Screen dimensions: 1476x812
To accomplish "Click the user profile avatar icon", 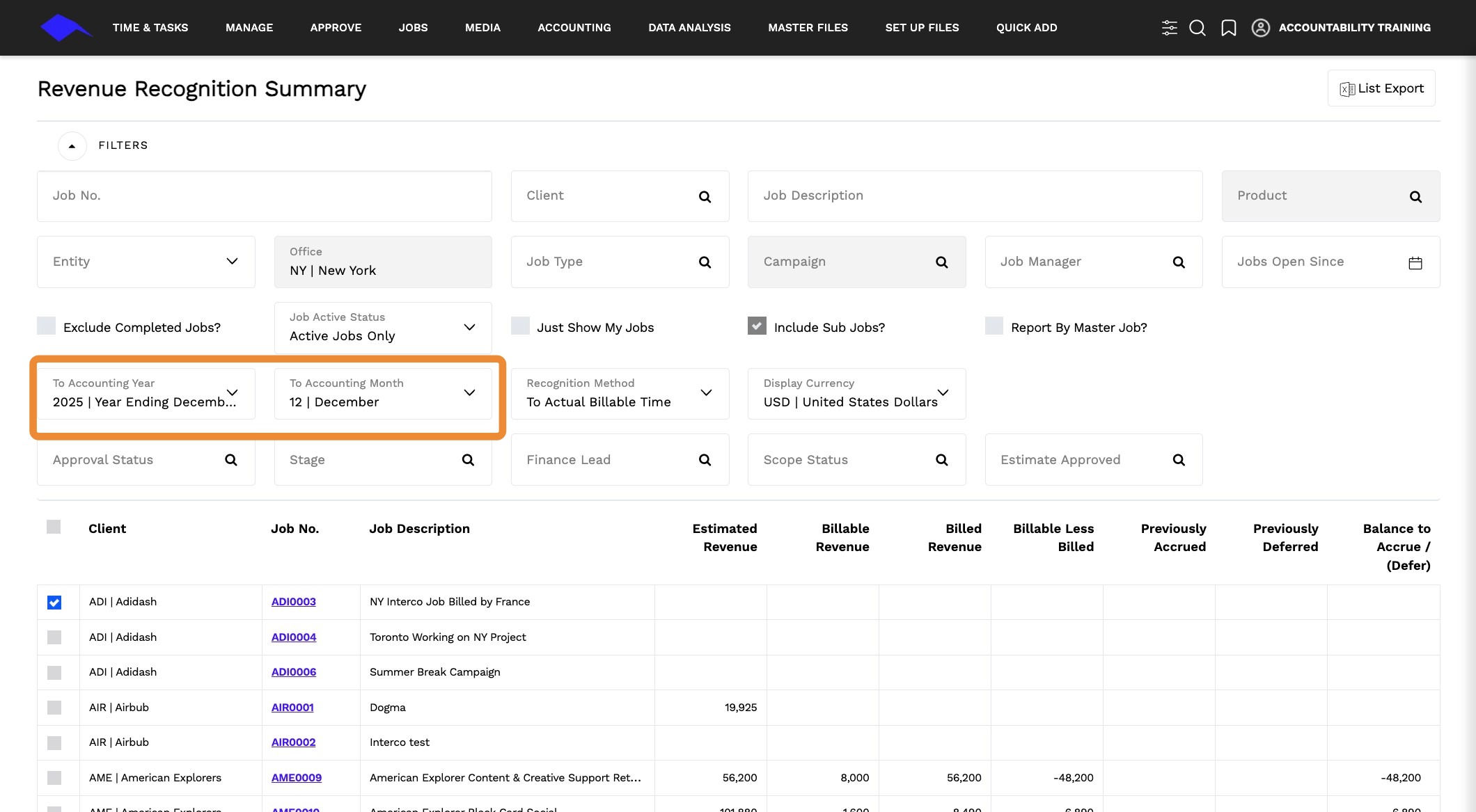I will [x=1261, y=28].
